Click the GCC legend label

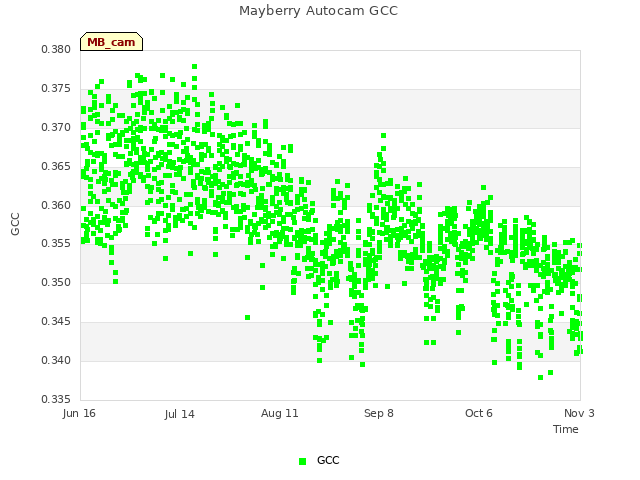point(328,460)
